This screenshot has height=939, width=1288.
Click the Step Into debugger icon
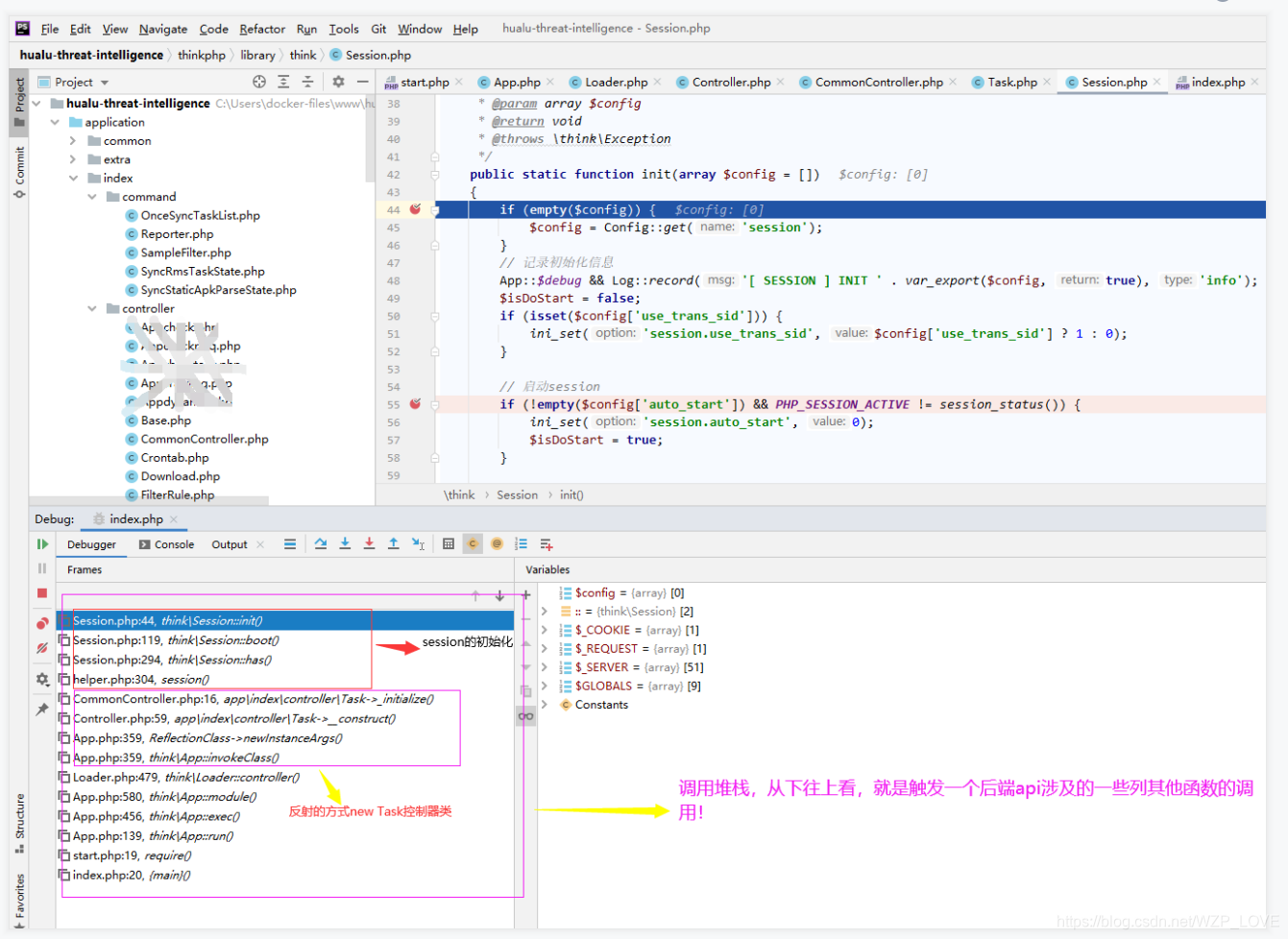coord(345,543)
